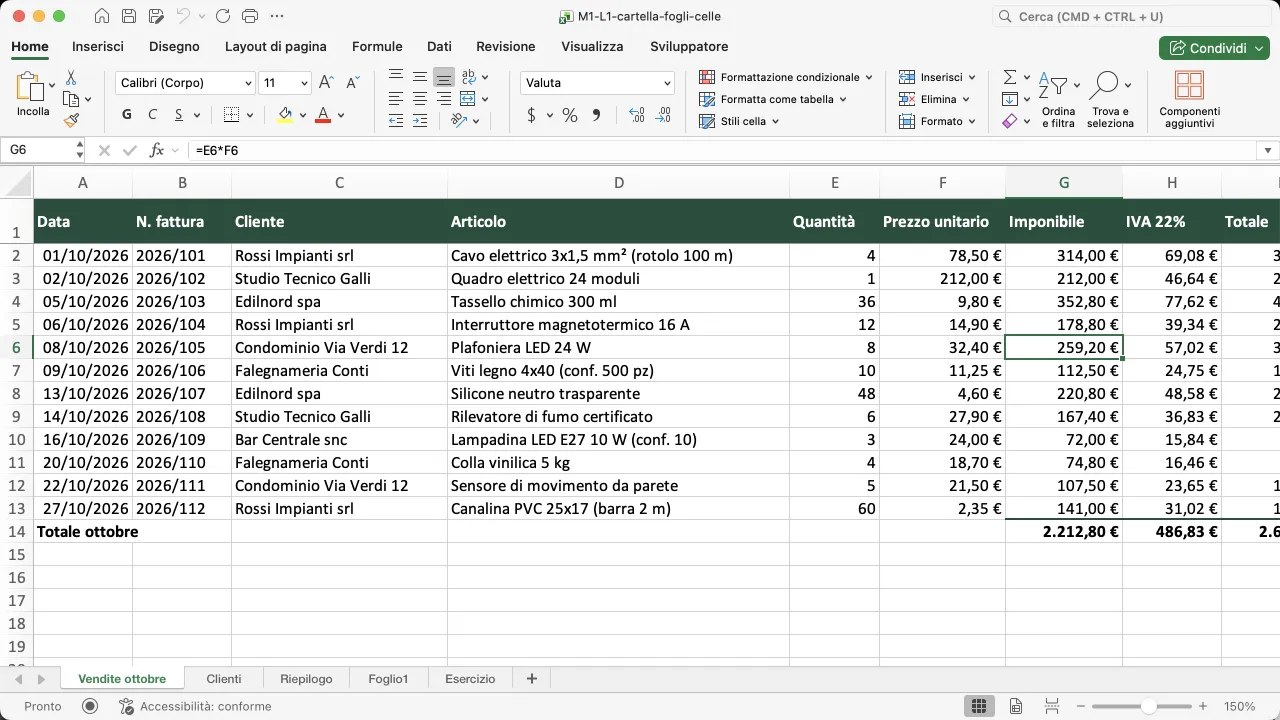Click the Home icon in title bar
Screen dimensions: 1280x720
tap(102, 16)
